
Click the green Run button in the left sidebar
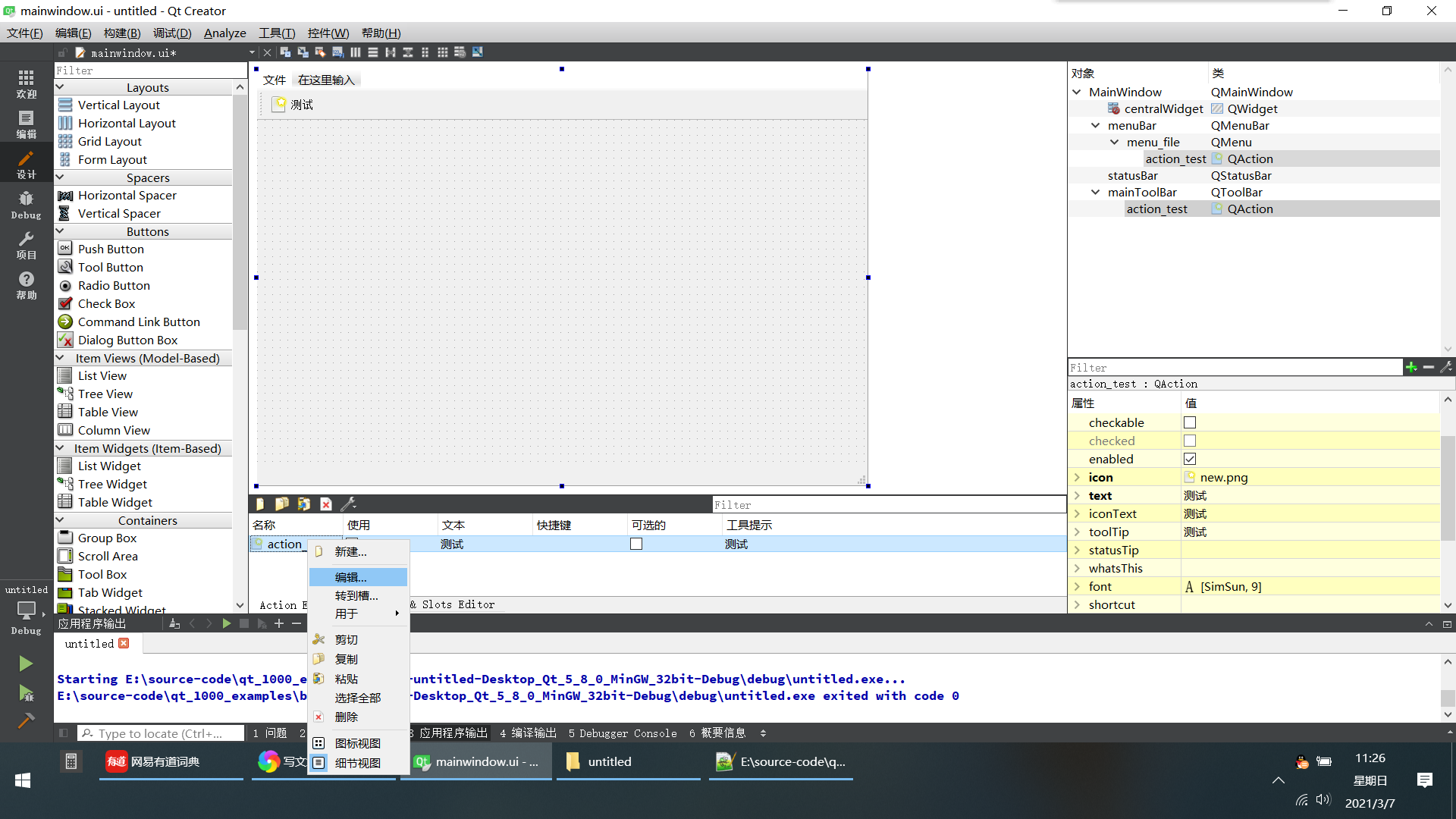click(26, 664)
